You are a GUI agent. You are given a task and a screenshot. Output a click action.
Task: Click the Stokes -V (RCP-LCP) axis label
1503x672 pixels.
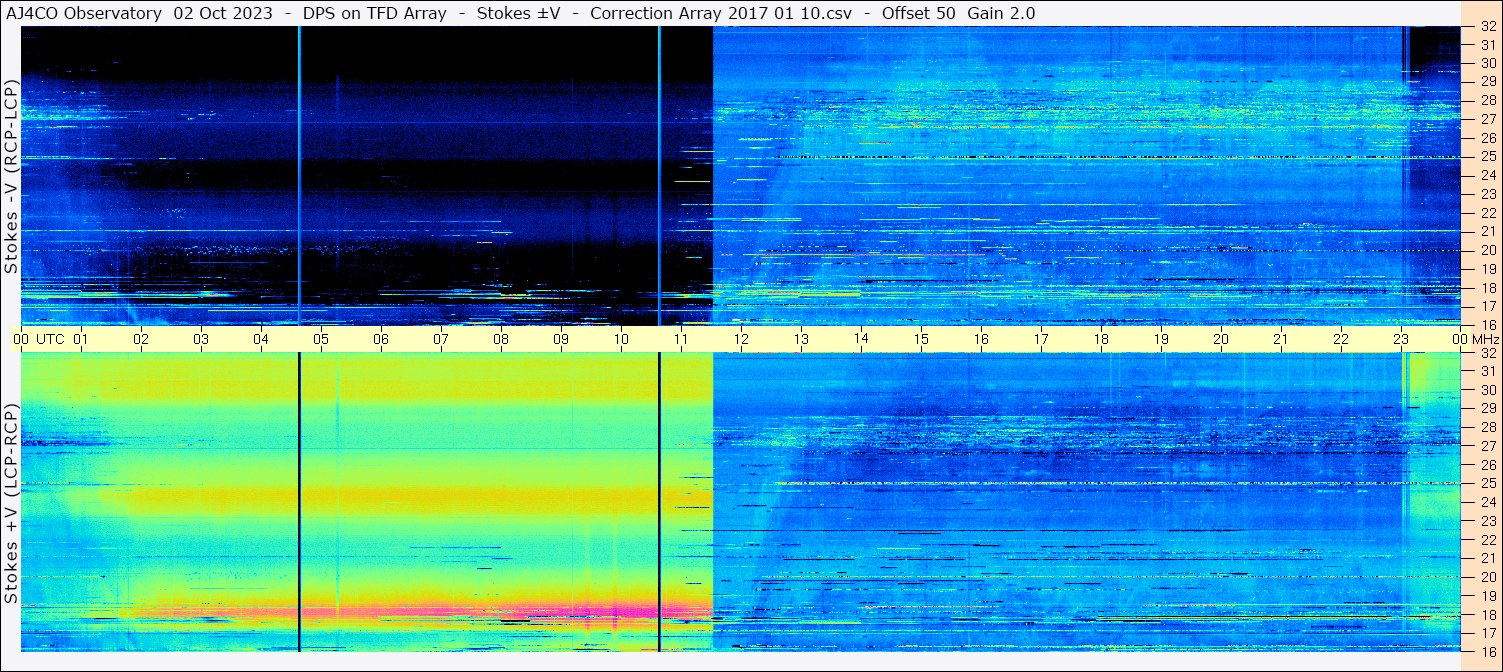[x=11, y=176]
